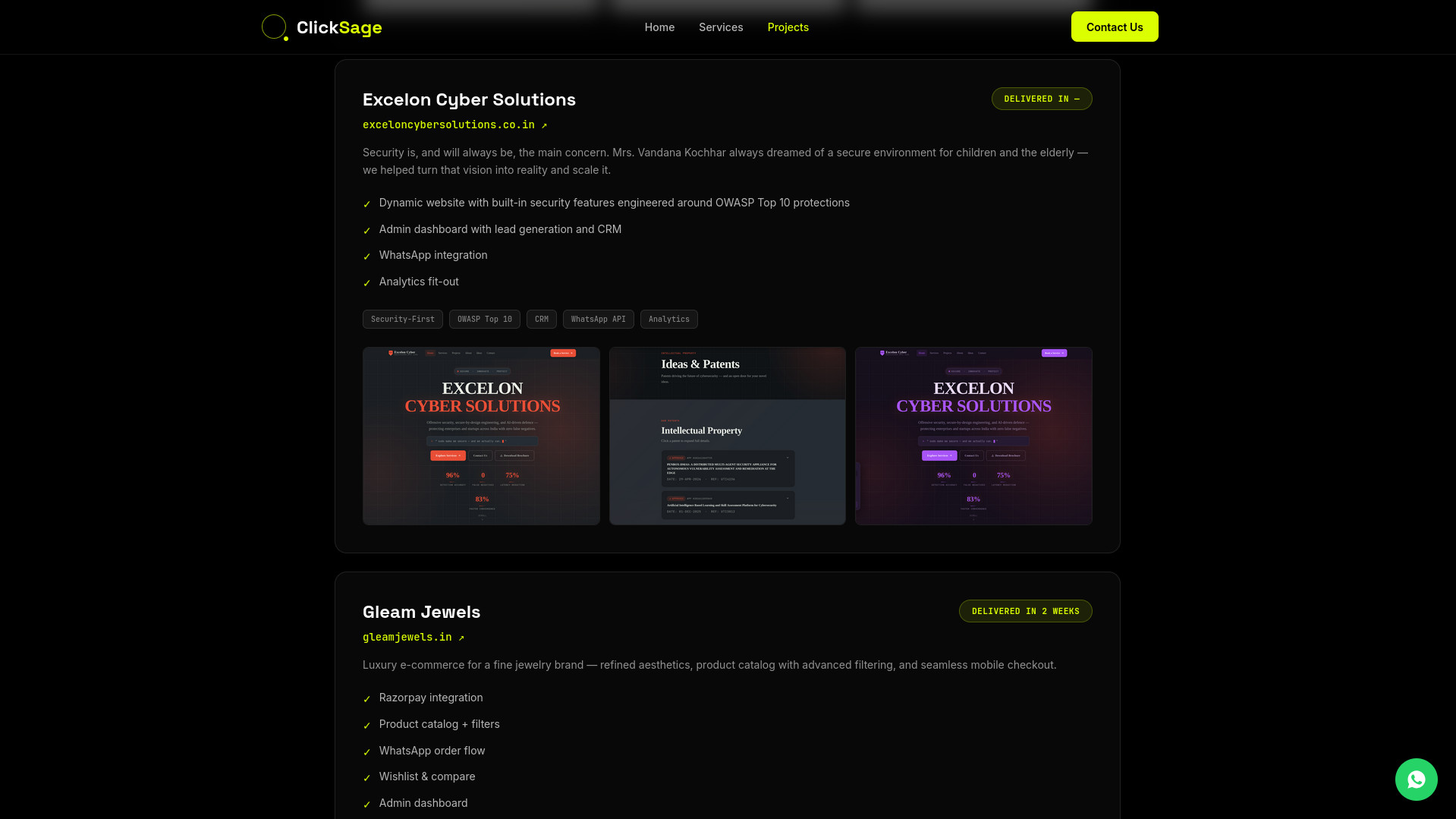Open the Services nav item
This screenshot has width=1456, height=819.
pos(721,27)
